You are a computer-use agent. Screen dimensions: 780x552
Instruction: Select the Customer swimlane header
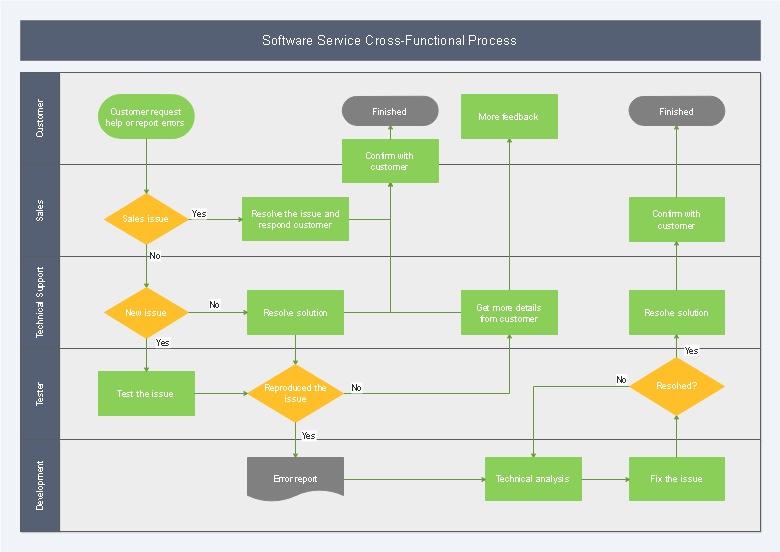coord(40,117)
